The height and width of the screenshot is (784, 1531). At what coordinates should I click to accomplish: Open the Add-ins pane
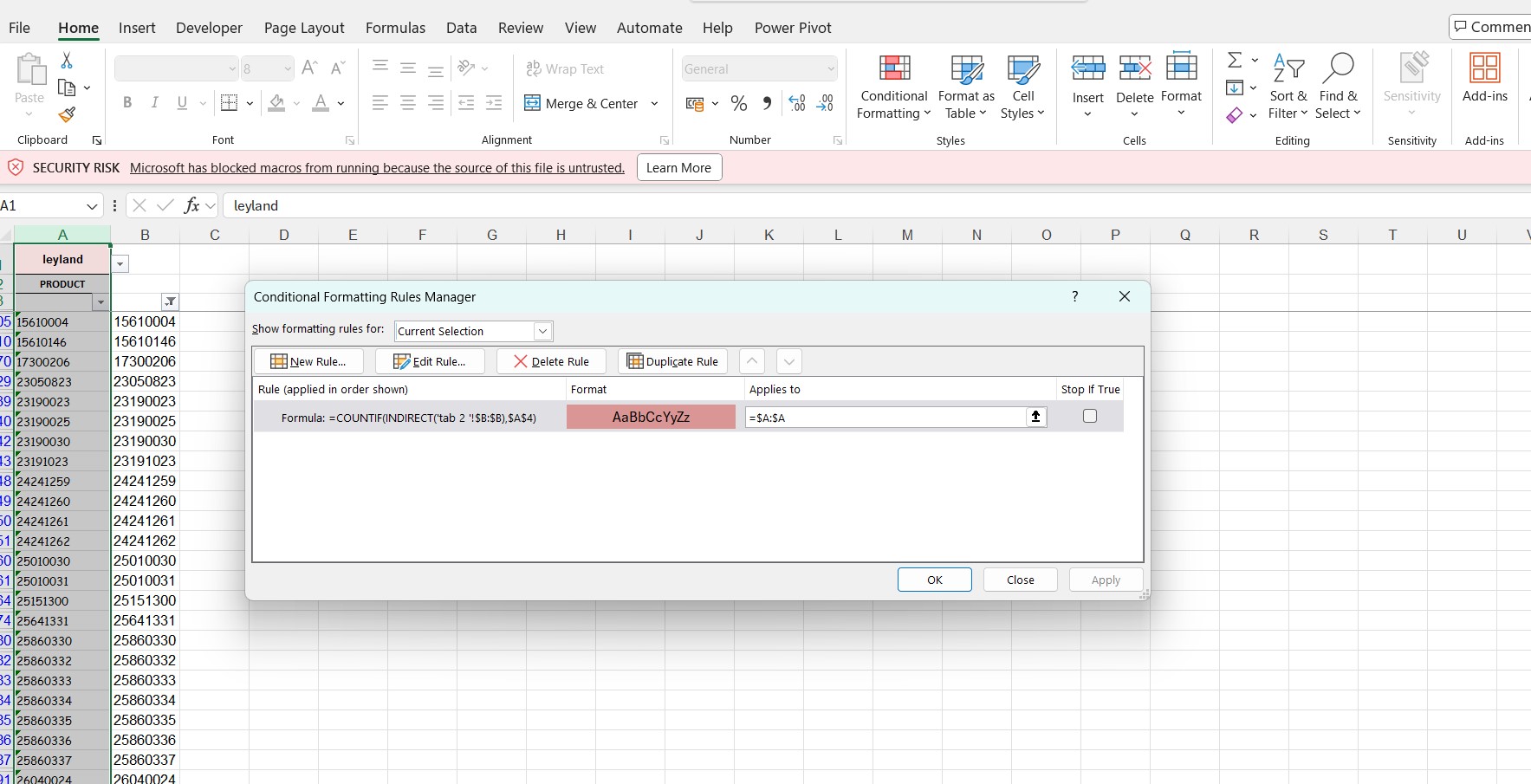point(1485,78)
